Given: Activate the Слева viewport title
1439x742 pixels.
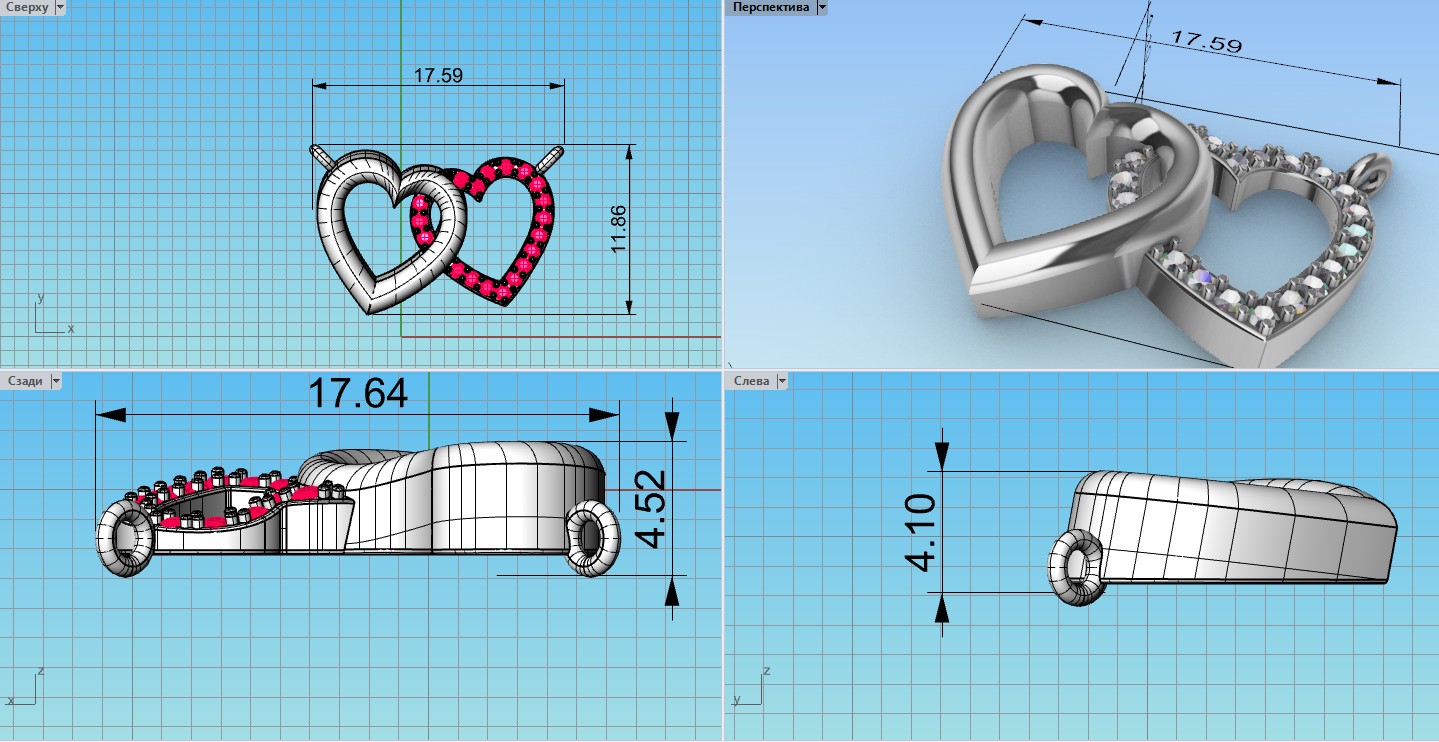Looking at the screenshot, I should (752, 381).
